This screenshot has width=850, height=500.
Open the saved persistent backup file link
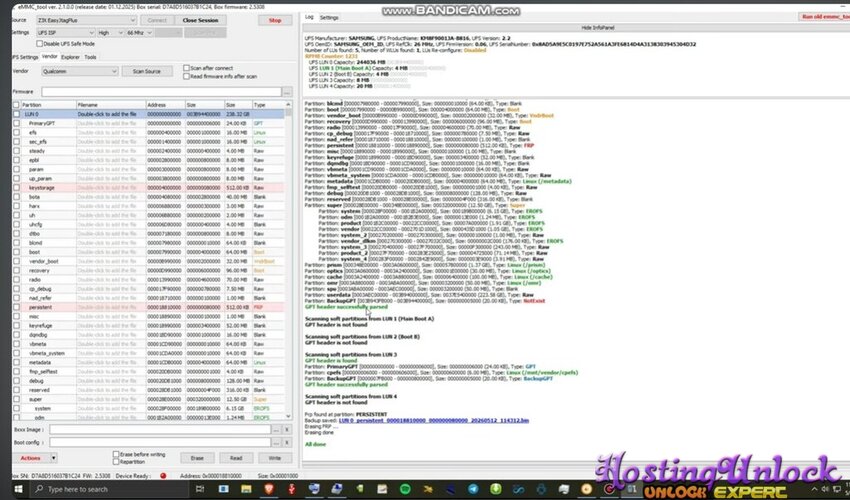click(434, 420)
